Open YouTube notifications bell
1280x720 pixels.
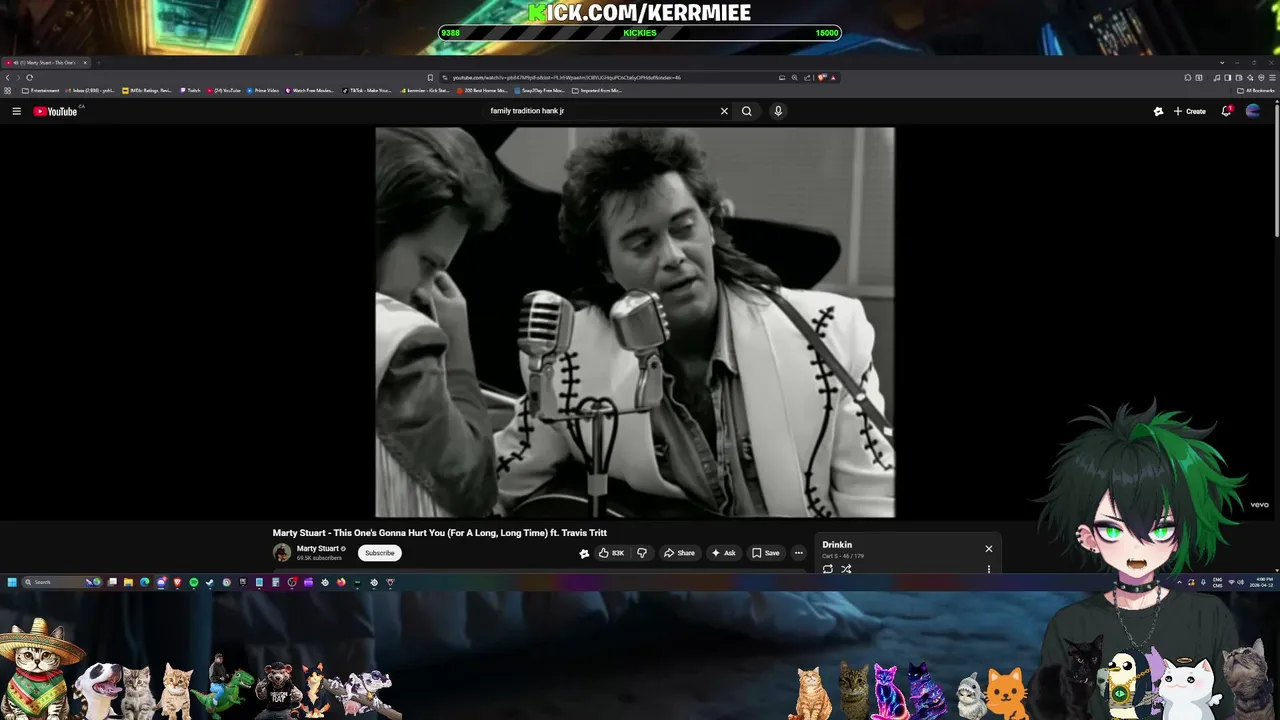click(x=1226, y=111)
